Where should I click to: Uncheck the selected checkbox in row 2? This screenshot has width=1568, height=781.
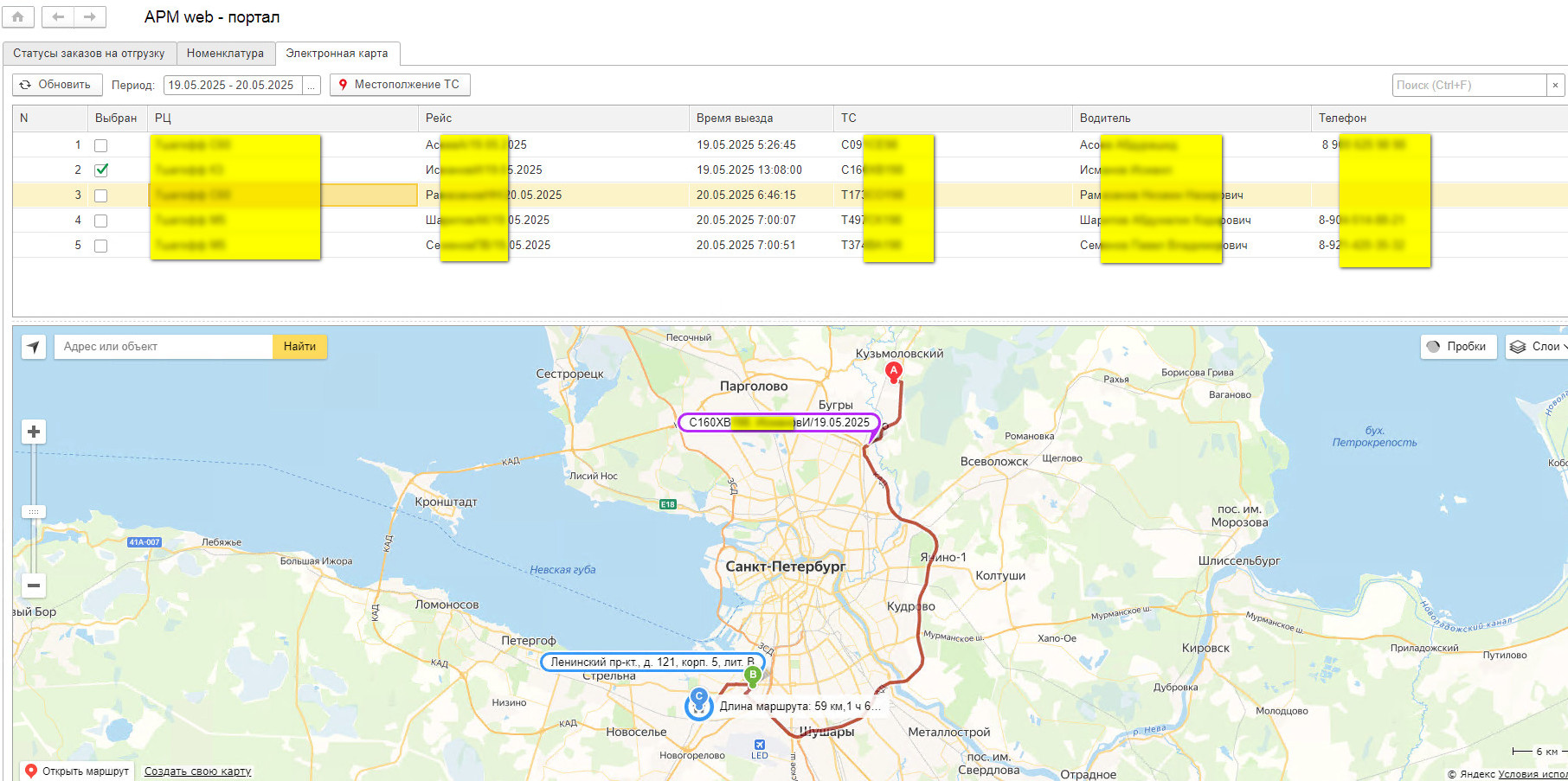coord(101,170)
